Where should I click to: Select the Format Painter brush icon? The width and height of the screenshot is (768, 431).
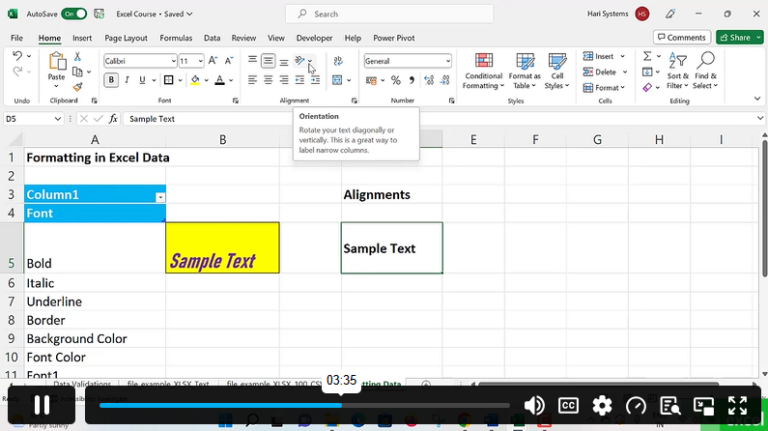pyautogui.click(x=77, y=87)
